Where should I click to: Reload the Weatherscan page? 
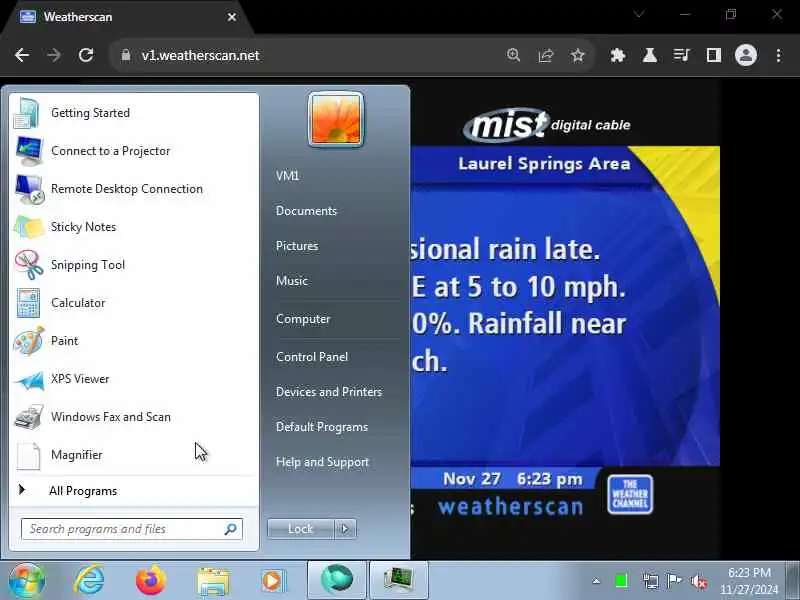tap(86, 55)
